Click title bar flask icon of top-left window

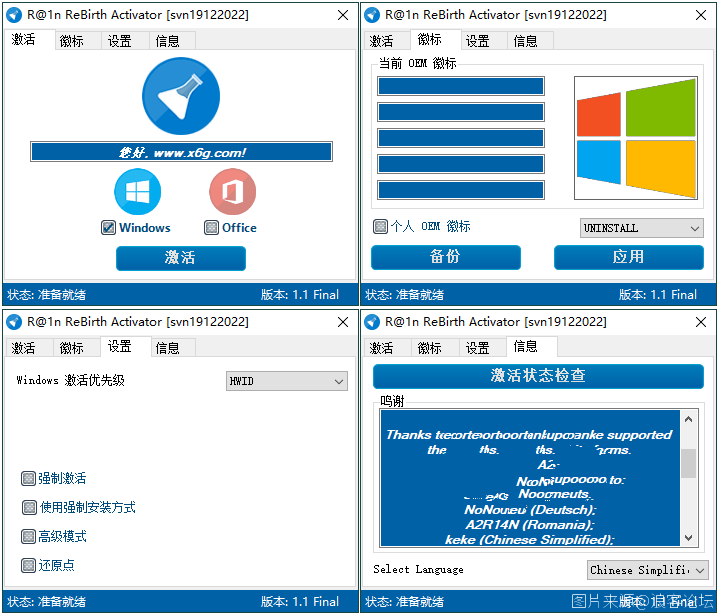pyautogui.click(x=14, y=15)
